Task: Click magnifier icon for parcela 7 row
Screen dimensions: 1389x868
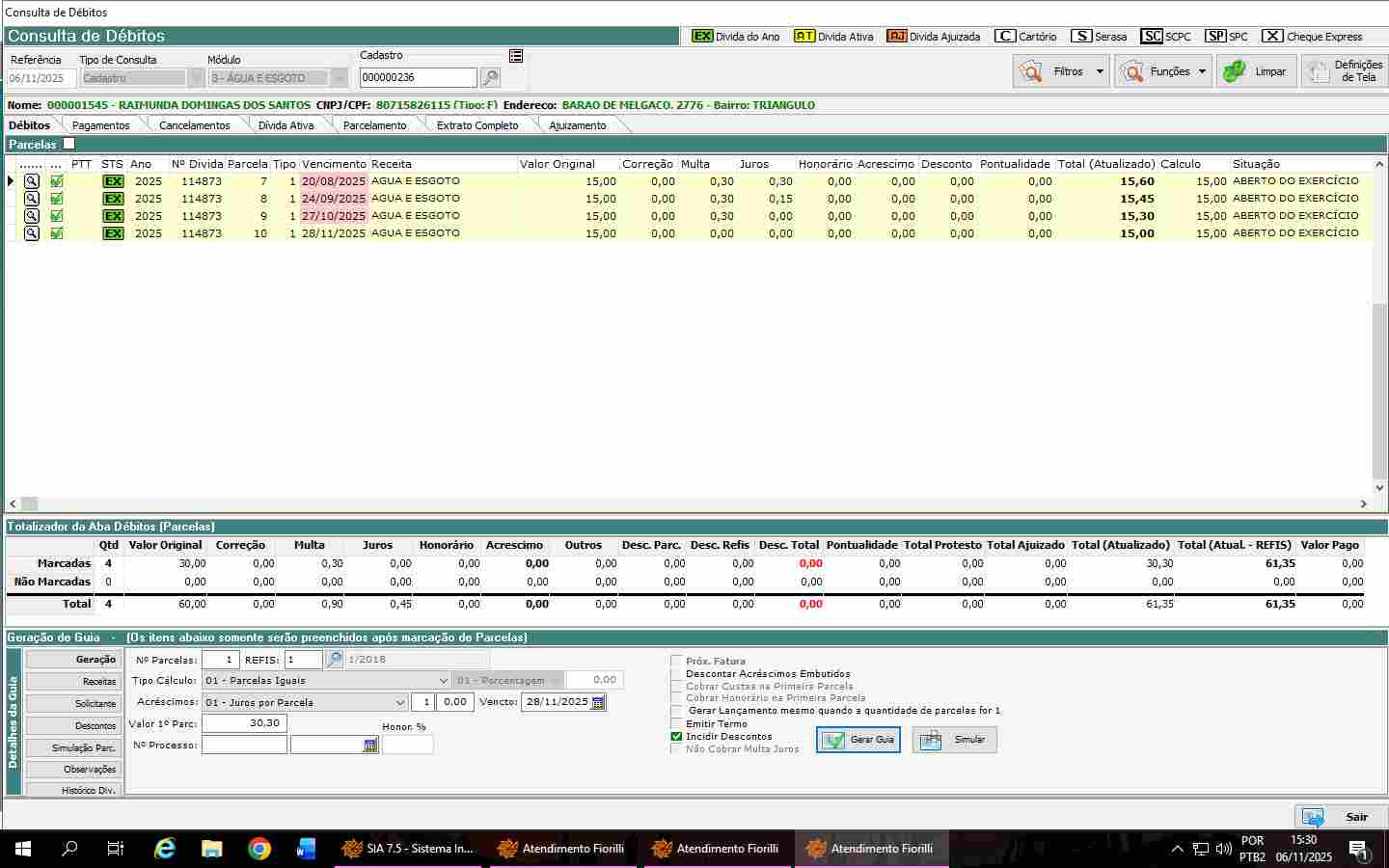Action: tap(32, 181)
